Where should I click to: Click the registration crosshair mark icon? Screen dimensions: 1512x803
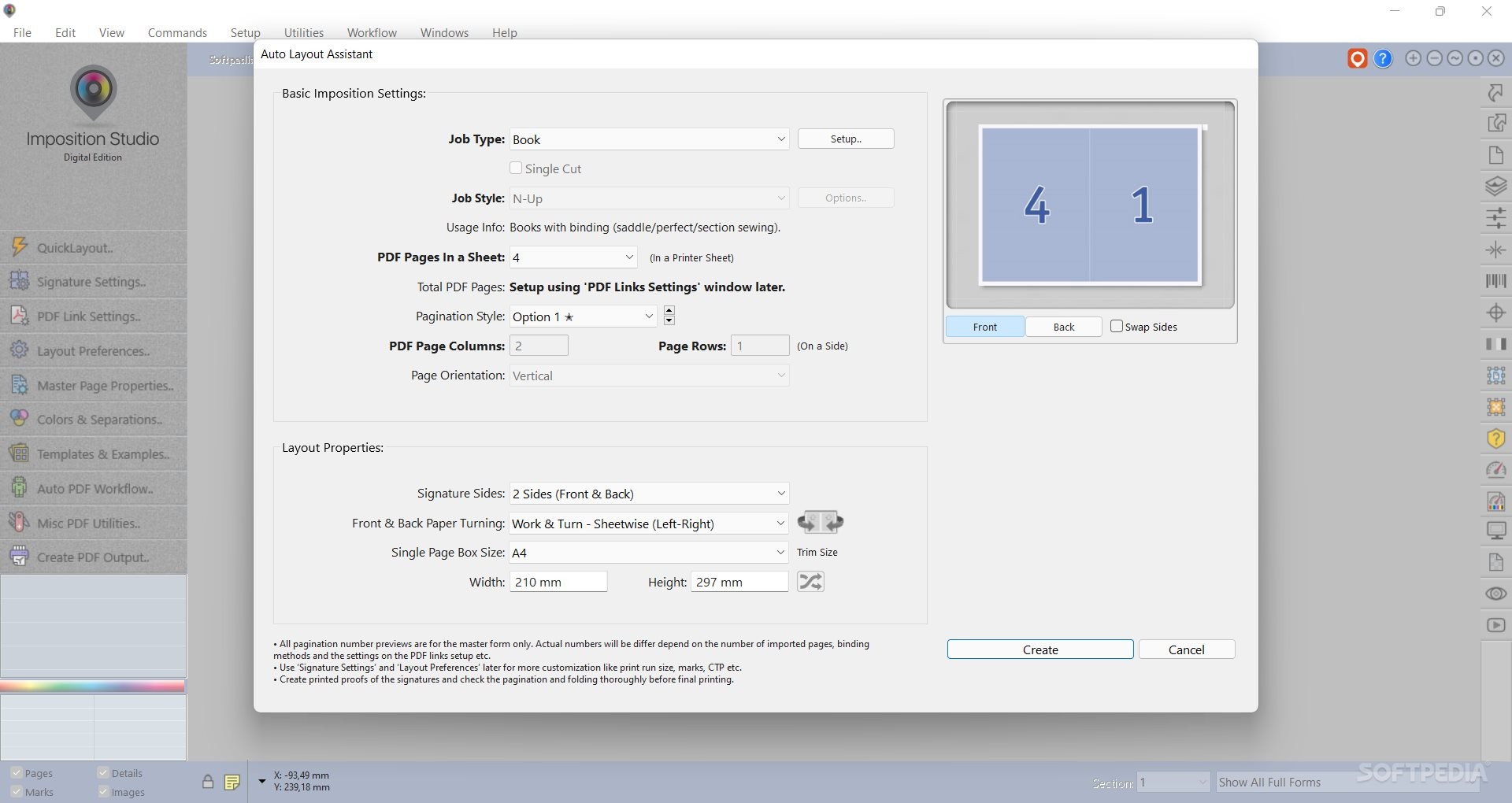1495,313
